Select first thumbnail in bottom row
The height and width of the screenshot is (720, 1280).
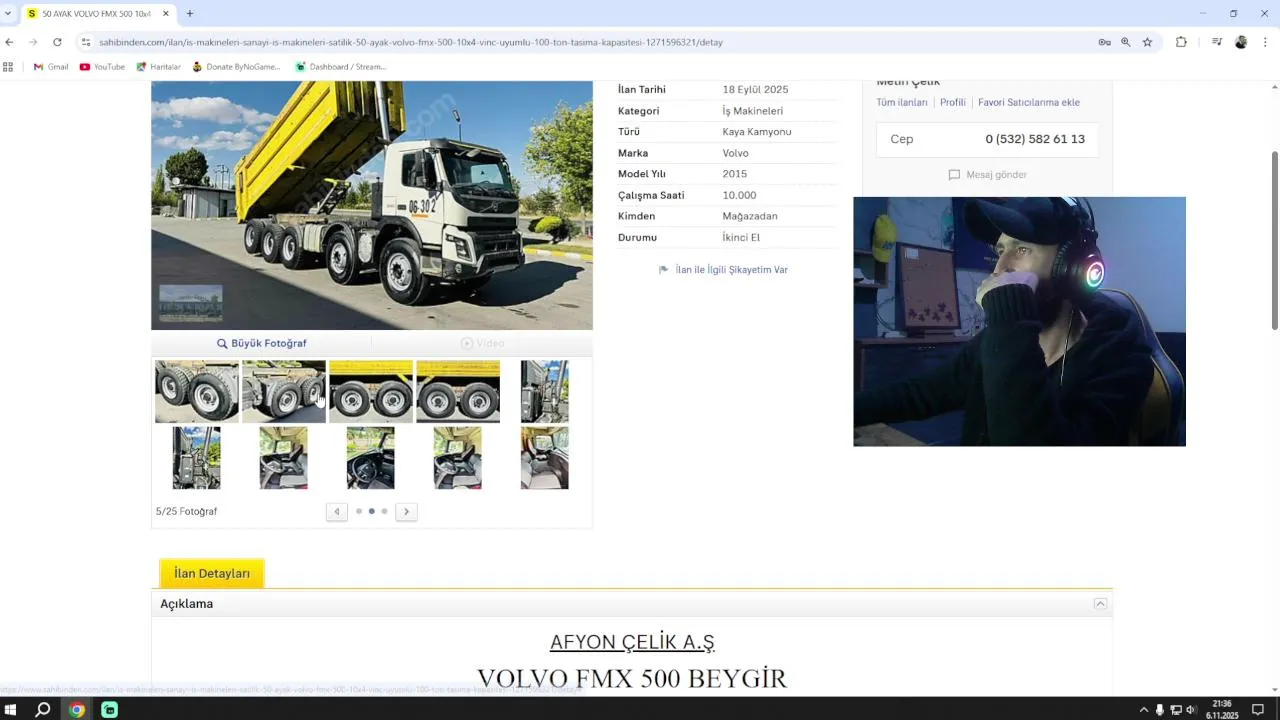(197, 458)
